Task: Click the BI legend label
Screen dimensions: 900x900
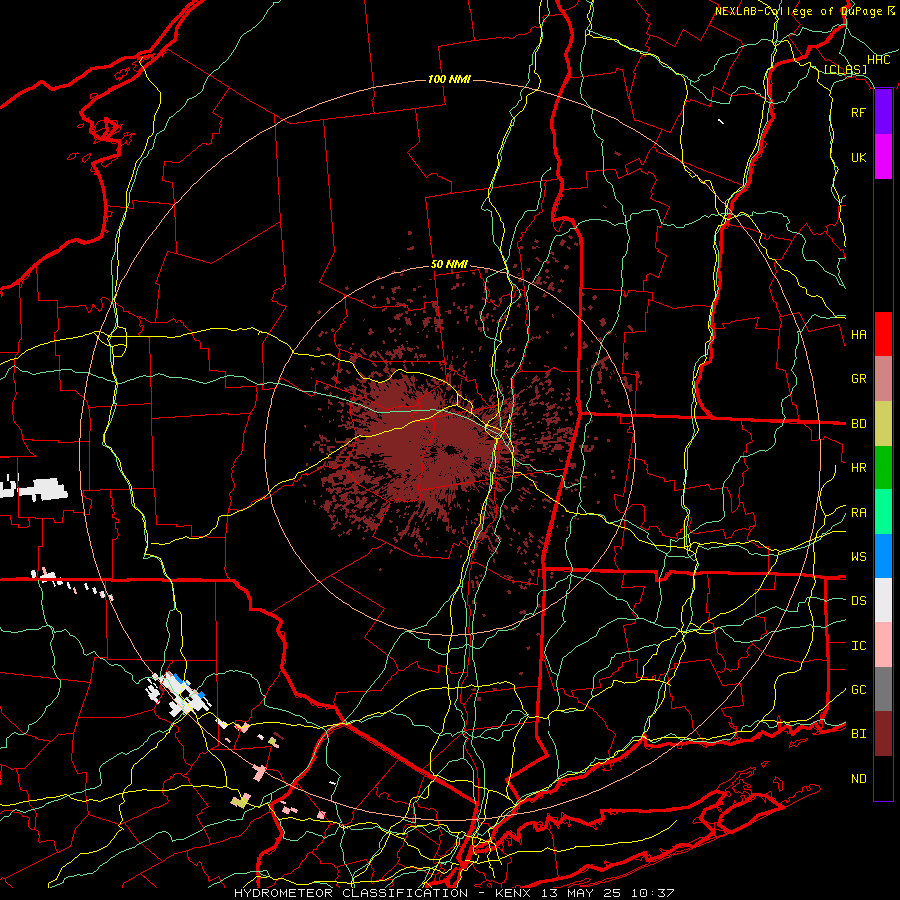Action: point(858,734)
